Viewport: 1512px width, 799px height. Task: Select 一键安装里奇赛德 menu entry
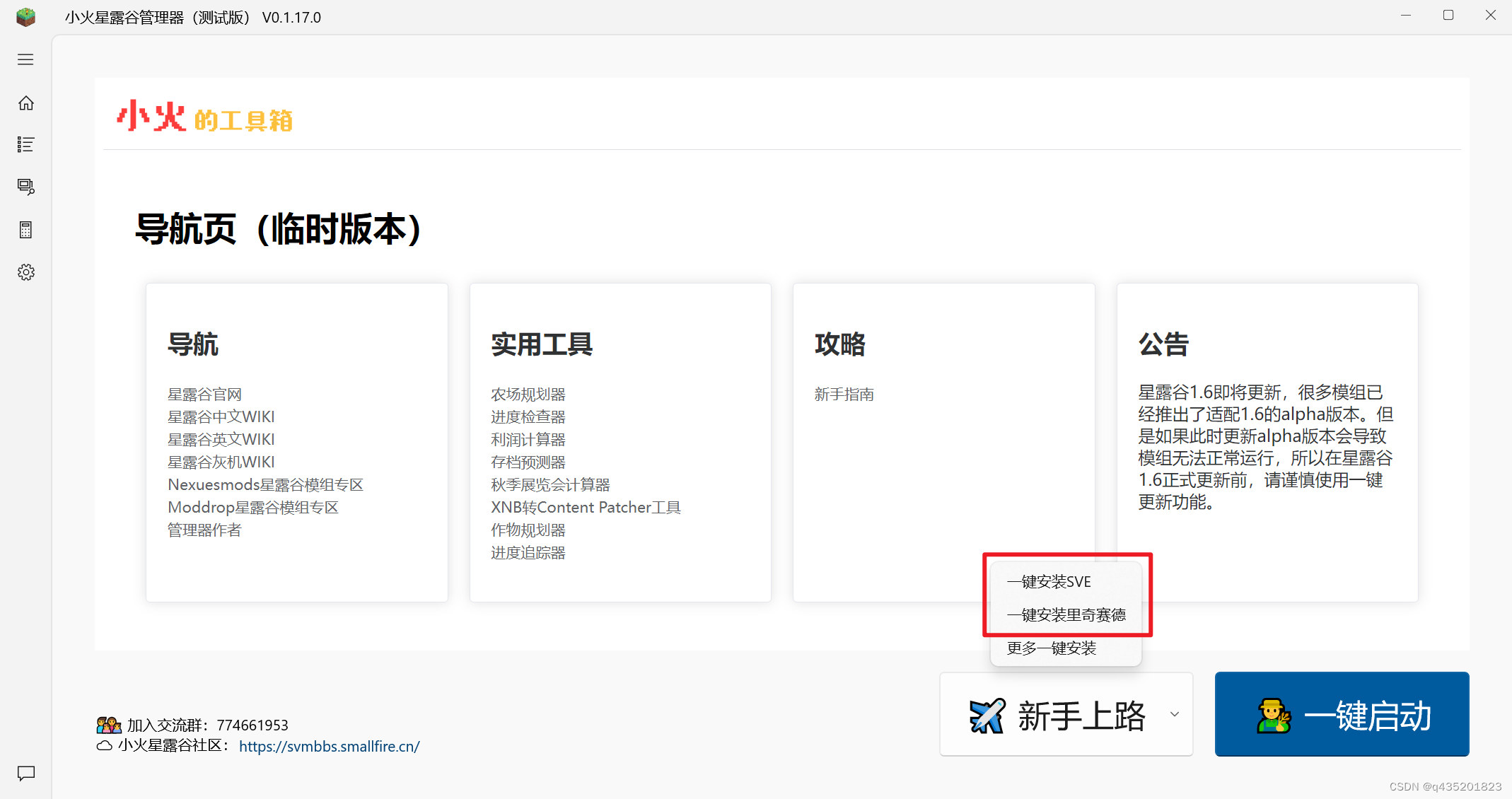pos(1066,615)
